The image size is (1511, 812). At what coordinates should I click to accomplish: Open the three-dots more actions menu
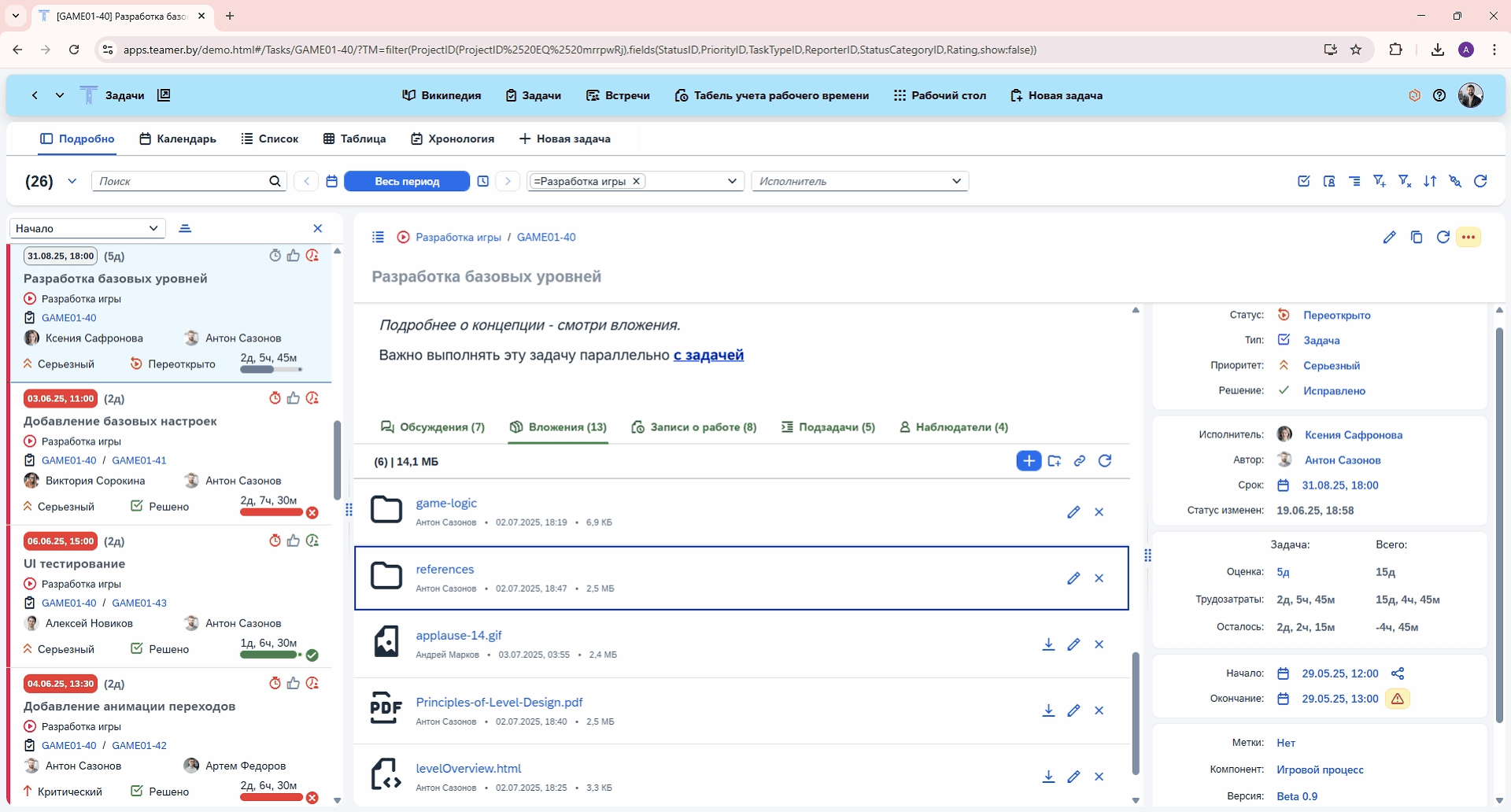pyautogui.click(x=1469, y=238)
